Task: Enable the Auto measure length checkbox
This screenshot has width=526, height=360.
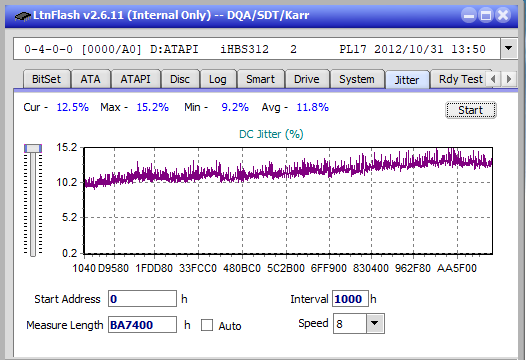Action: coord(207,325)
